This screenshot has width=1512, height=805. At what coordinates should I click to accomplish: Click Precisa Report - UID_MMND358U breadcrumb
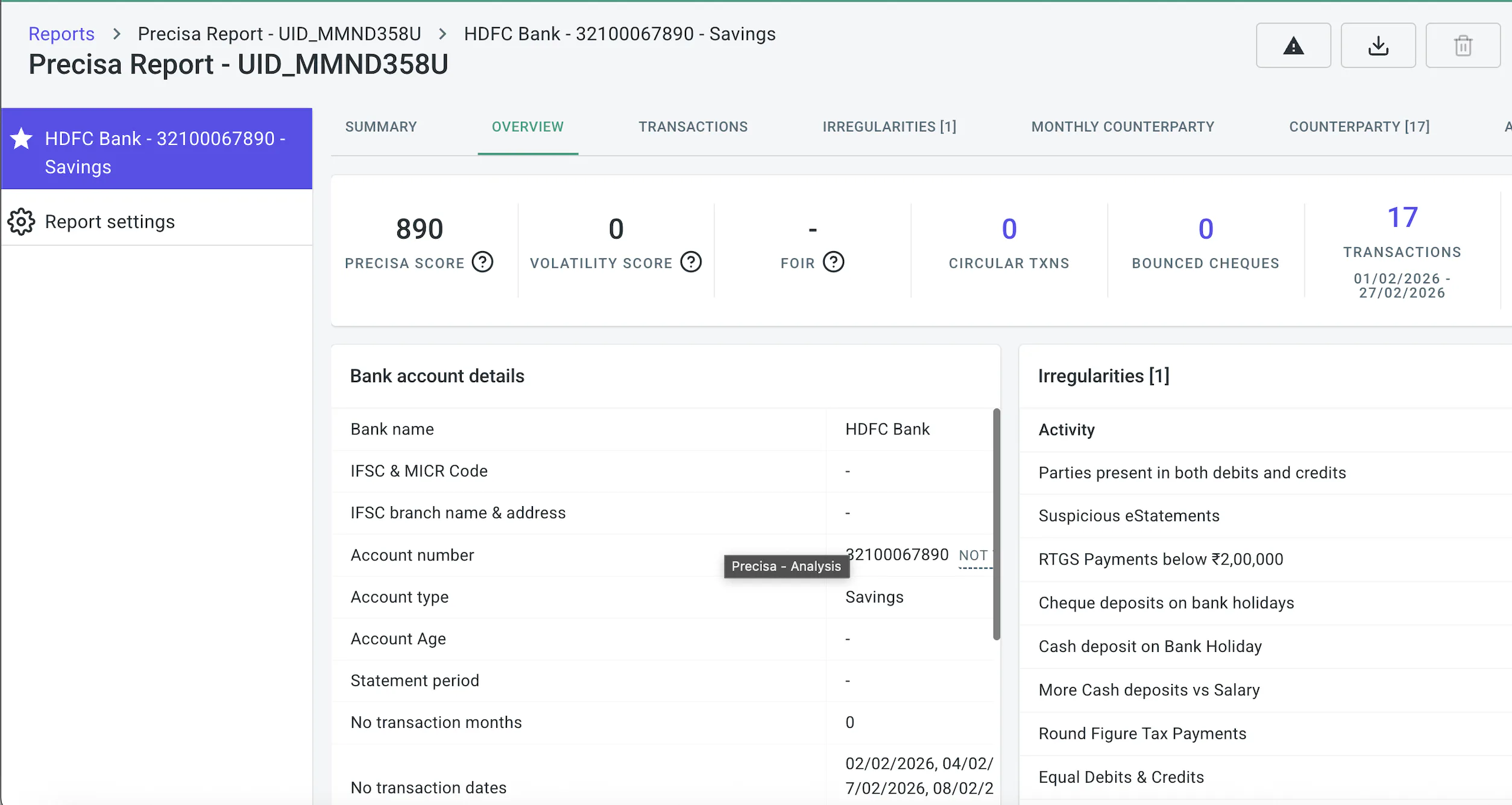click(279, 34)
